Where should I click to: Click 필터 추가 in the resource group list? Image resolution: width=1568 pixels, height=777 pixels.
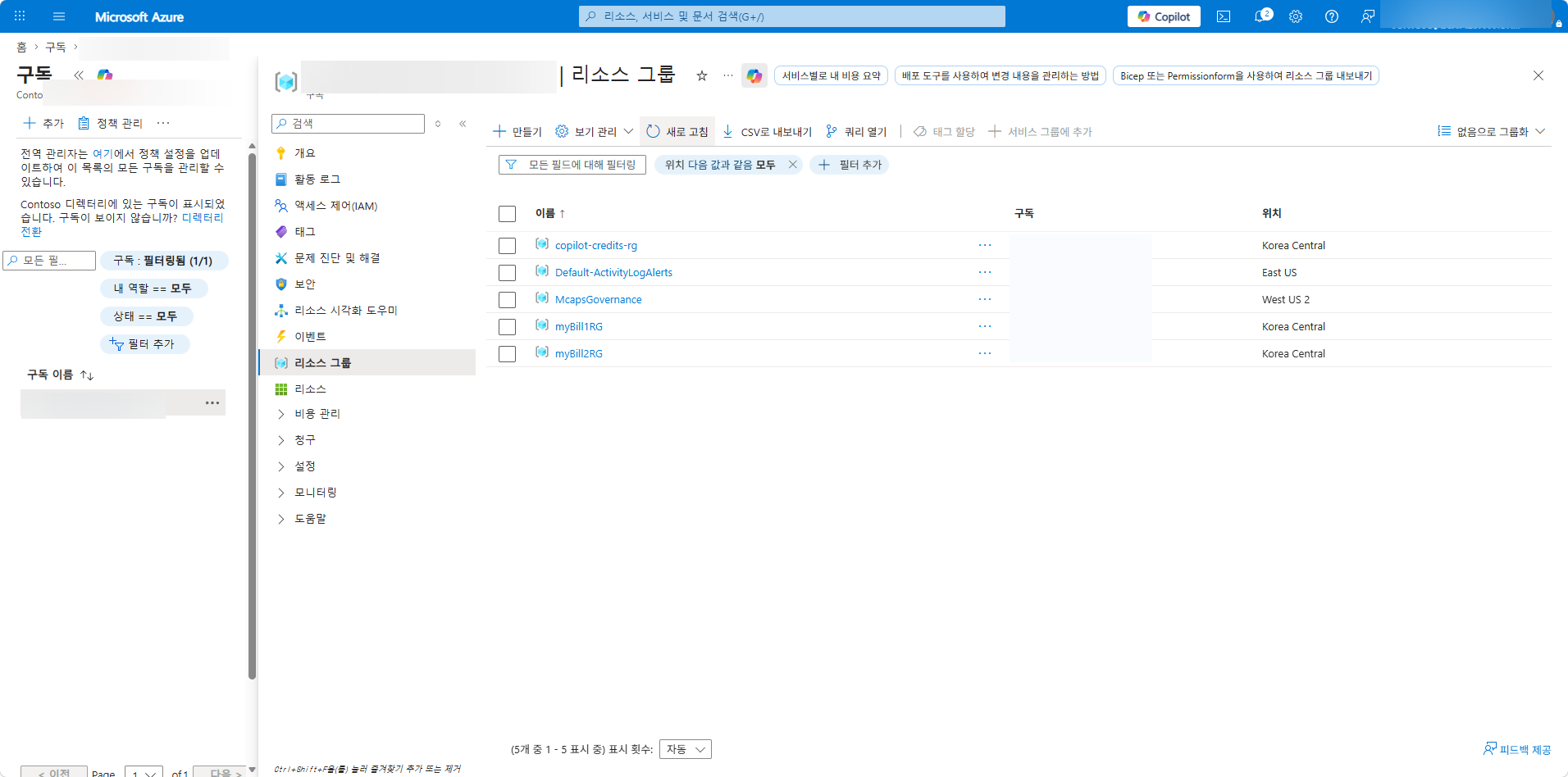click(x=850, y=165)
